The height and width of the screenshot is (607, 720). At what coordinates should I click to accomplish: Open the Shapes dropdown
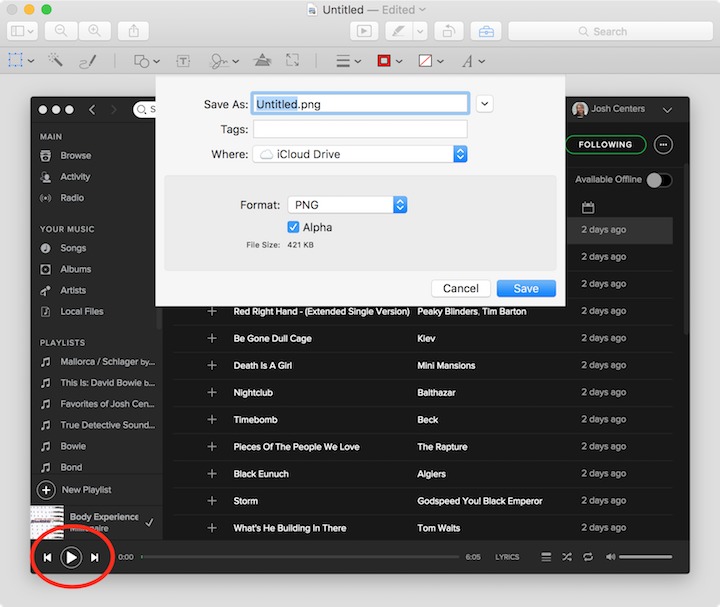[146, 61]
